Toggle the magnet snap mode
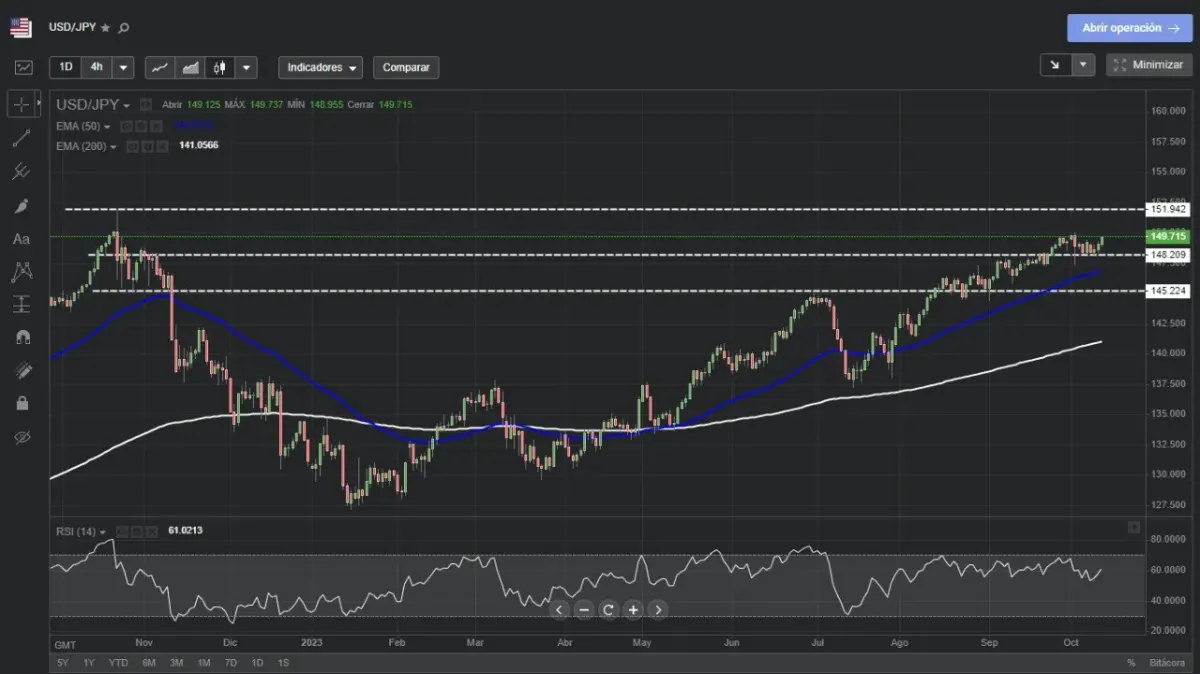 22,337
